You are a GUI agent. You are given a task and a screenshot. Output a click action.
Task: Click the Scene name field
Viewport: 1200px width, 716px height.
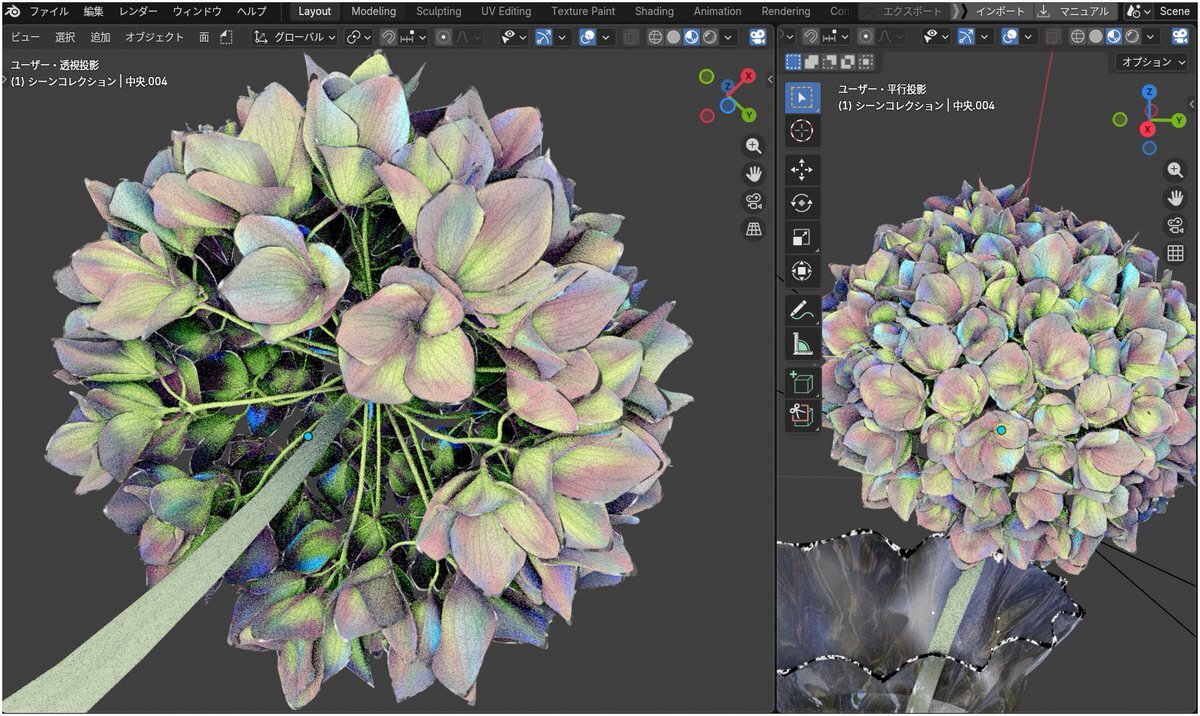click(1174, 11)
